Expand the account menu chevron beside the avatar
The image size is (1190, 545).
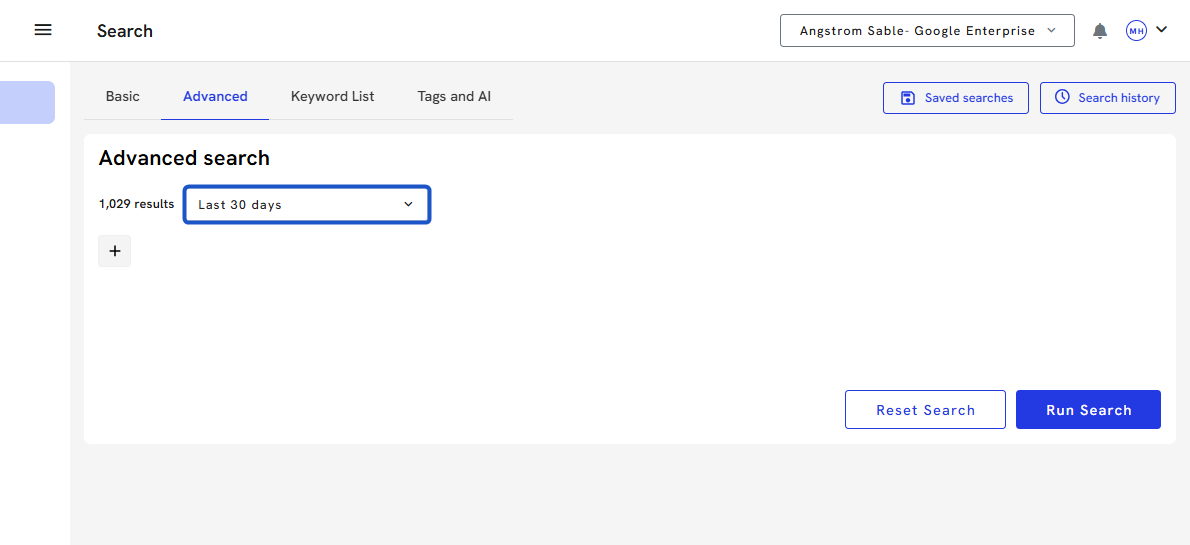pos(1161,30)
